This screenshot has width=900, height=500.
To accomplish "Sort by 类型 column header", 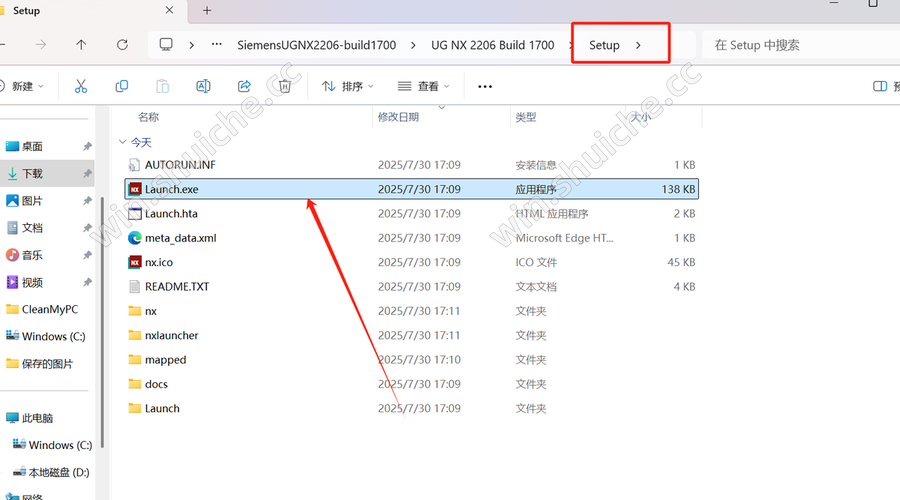I will click(x=526, y=117).
